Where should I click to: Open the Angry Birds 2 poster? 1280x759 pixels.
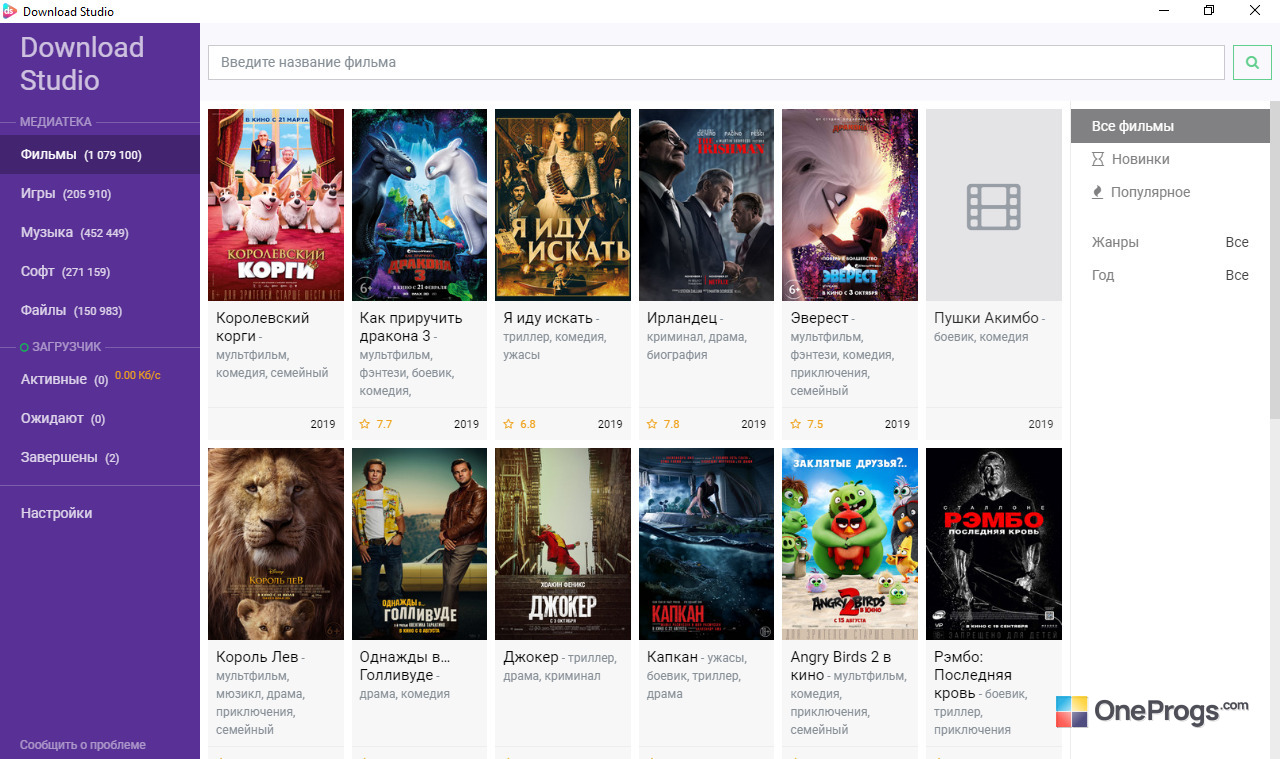pyautogui.click(x=850, y=544)
